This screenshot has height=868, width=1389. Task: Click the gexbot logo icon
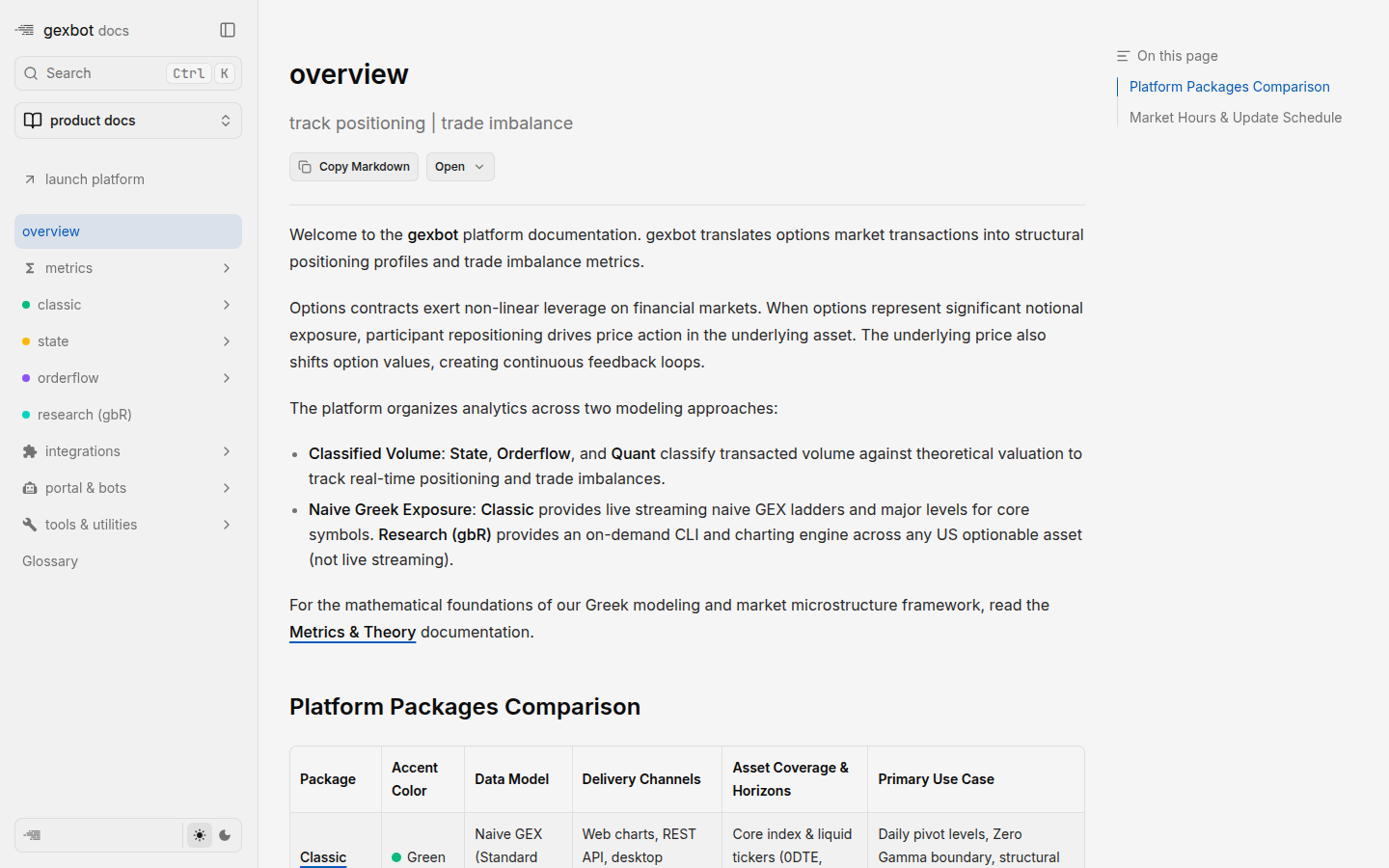click(x=25, y=31)
